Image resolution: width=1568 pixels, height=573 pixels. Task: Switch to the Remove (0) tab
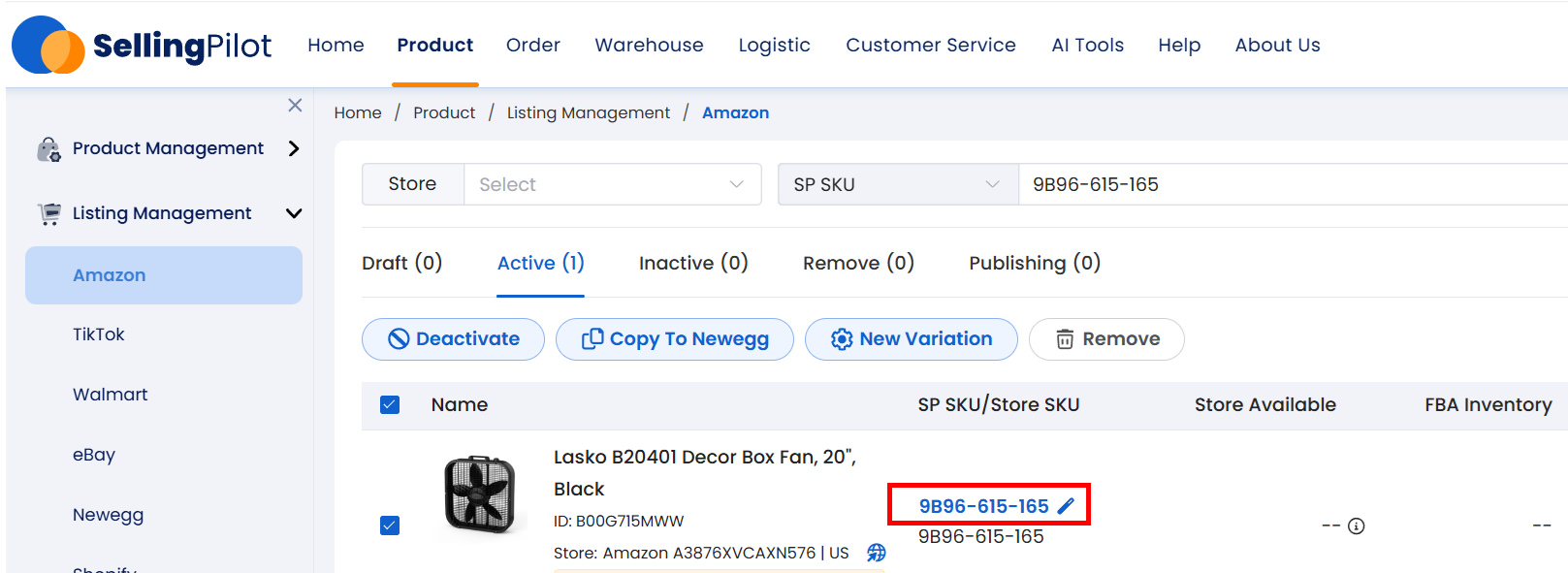[858, 263]
